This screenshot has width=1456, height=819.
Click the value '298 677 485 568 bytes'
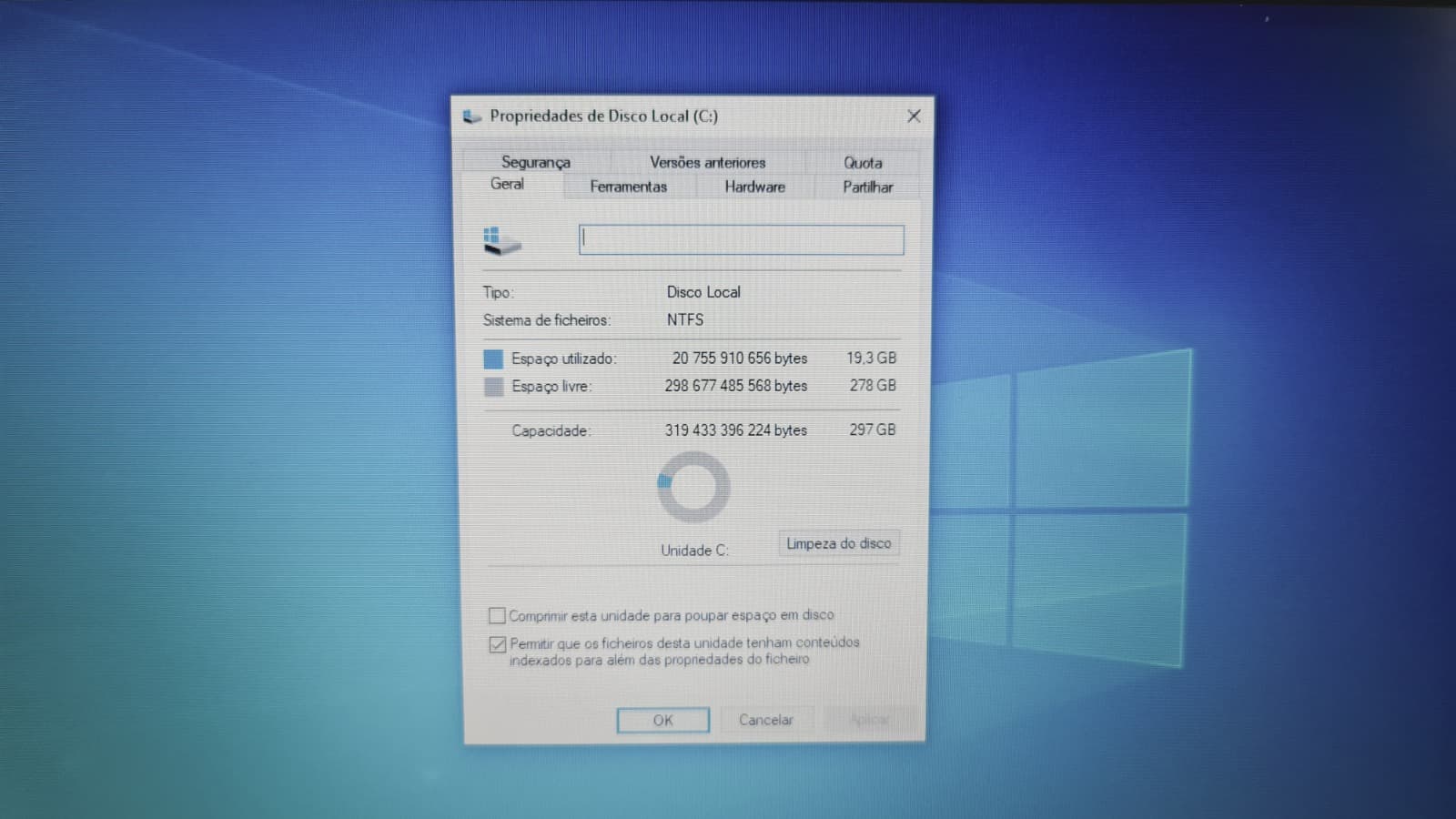pyautogui.click(x=736, y=386)
